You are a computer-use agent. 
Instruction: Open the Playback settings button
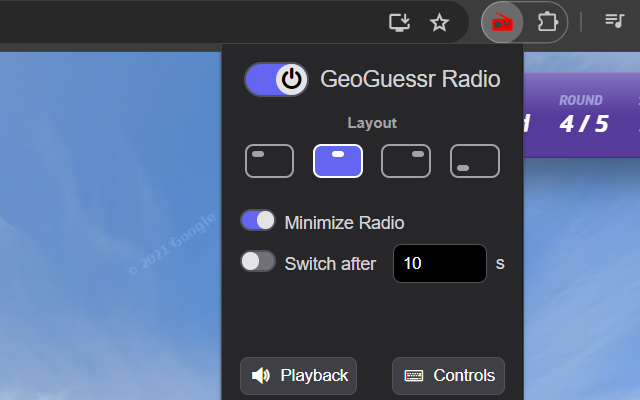[298, 376]
